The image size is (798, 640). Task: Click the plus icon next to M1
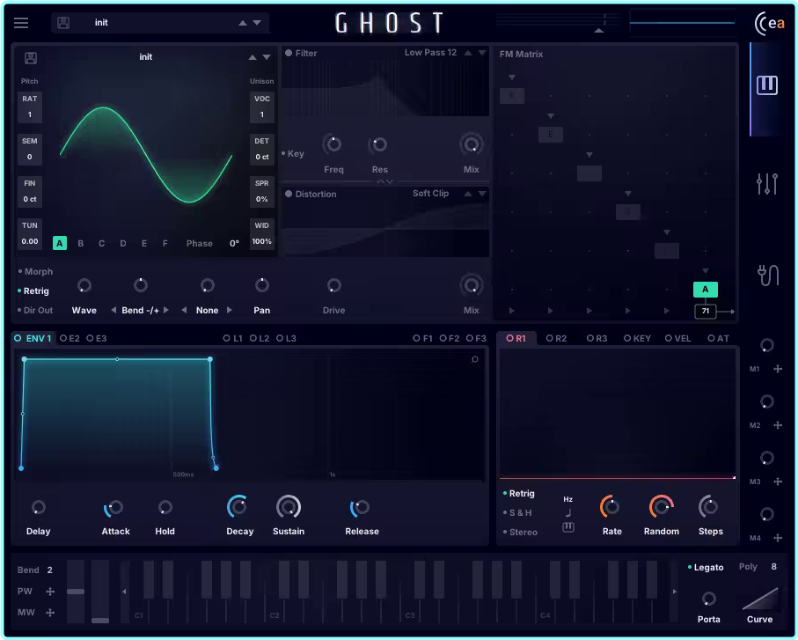coord(778,369)
